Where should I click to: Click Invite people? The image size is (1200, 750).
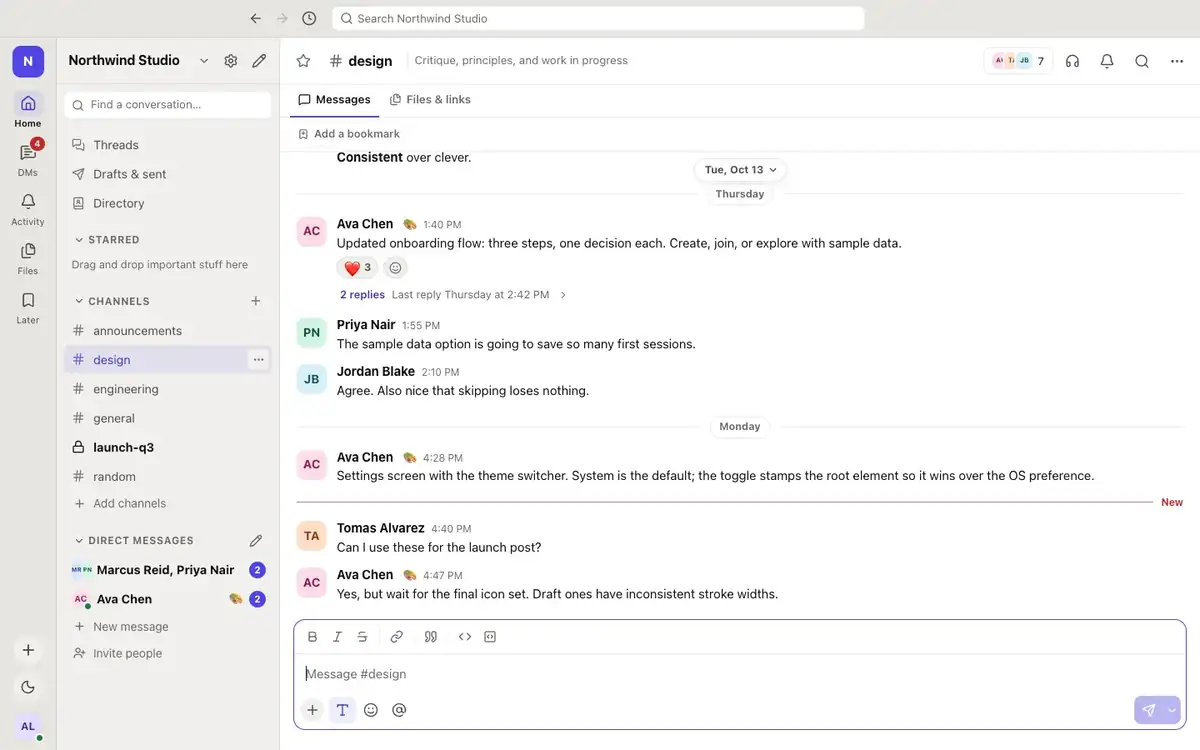168,653
